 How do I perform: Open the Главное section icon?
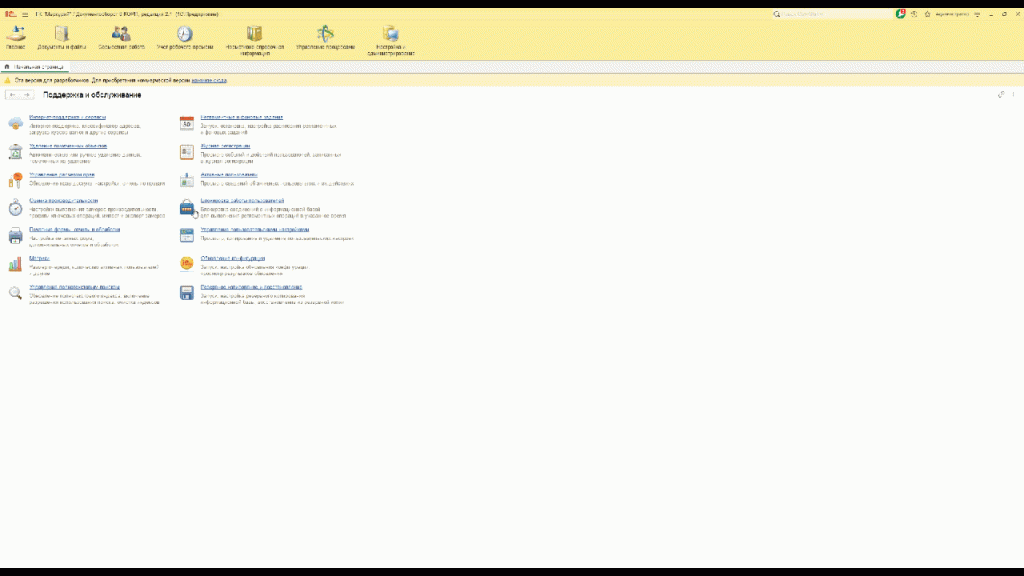pyautogui.click(x=16, y=33)
